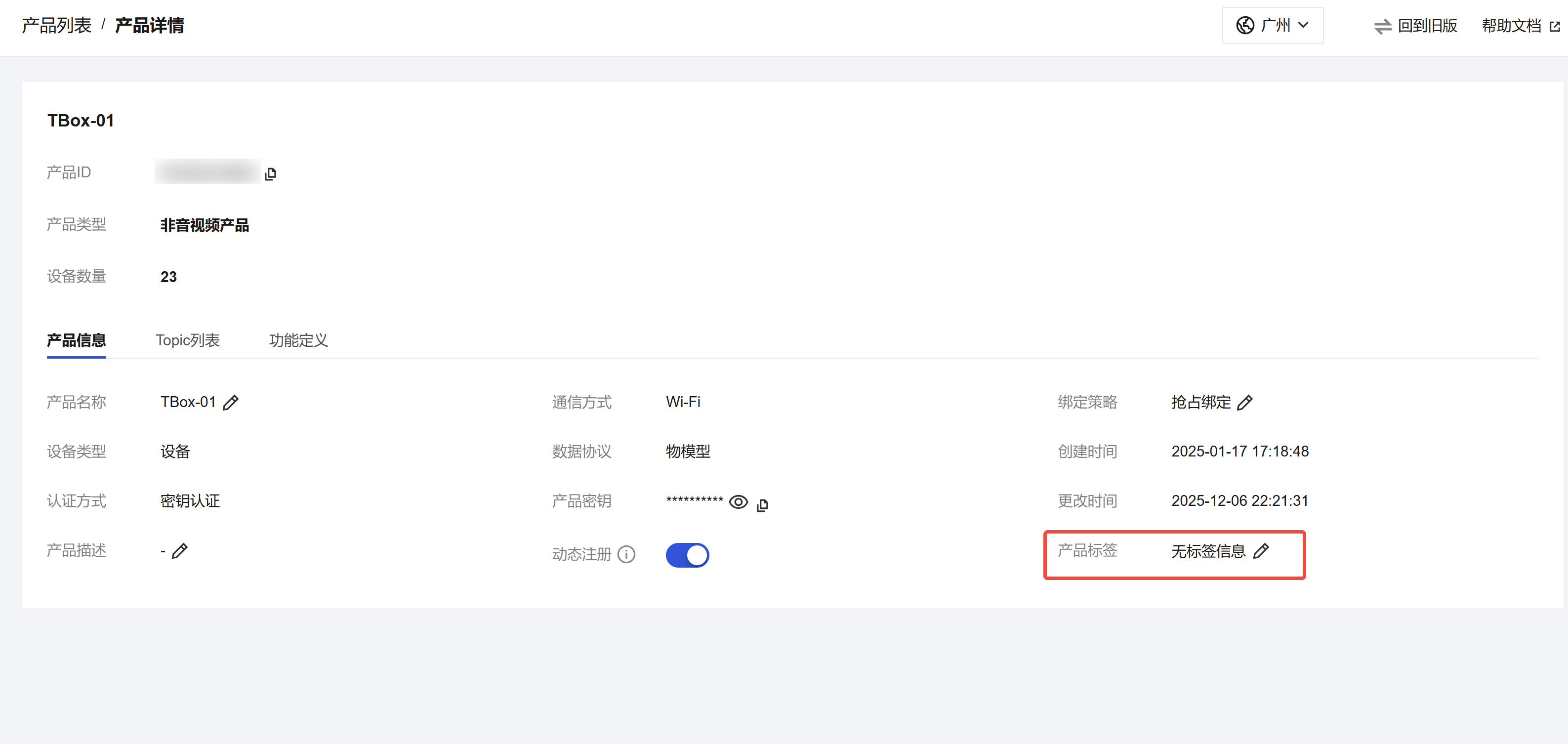1568x744 pixels.
Task: Open the 功能定义 tab
Action: click(298, 340)
